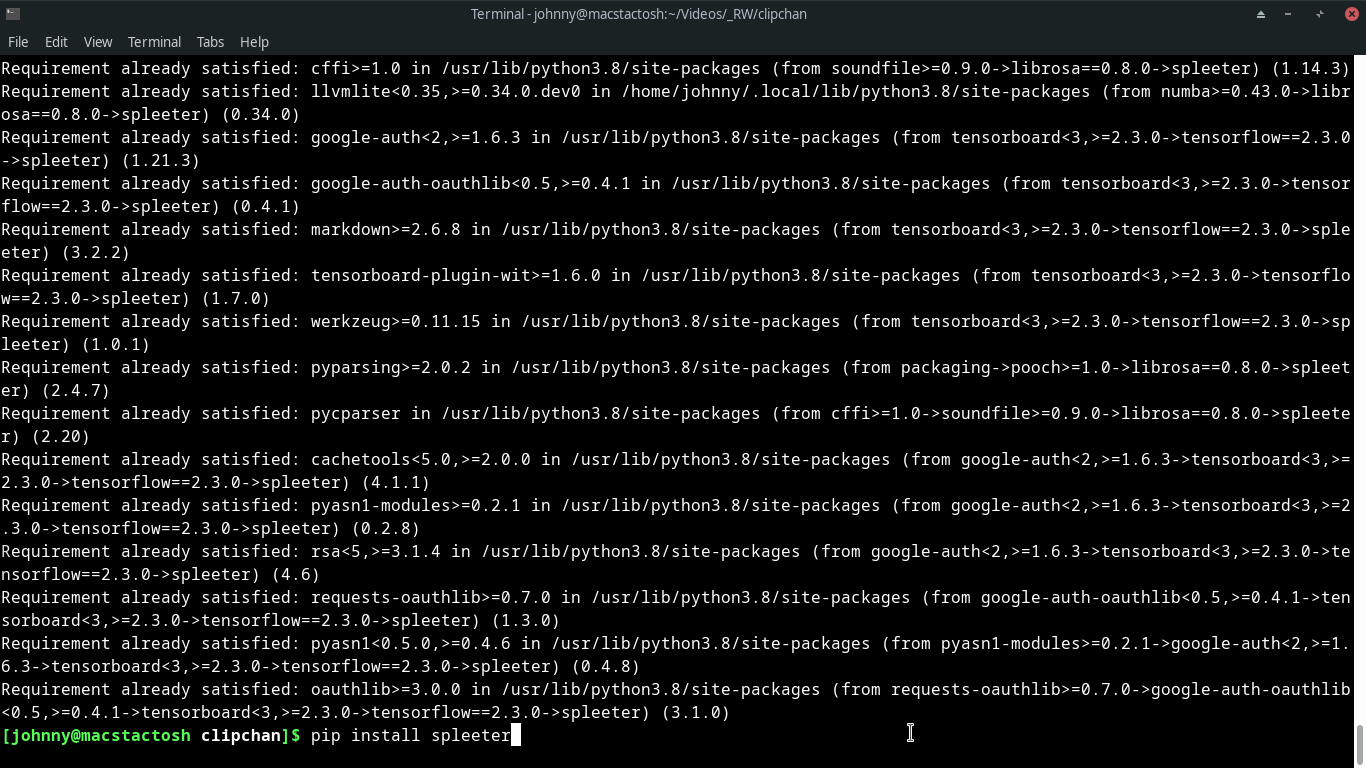Click the version '(0.2.8)' text

pyautogui.click(x=386, y=529)
